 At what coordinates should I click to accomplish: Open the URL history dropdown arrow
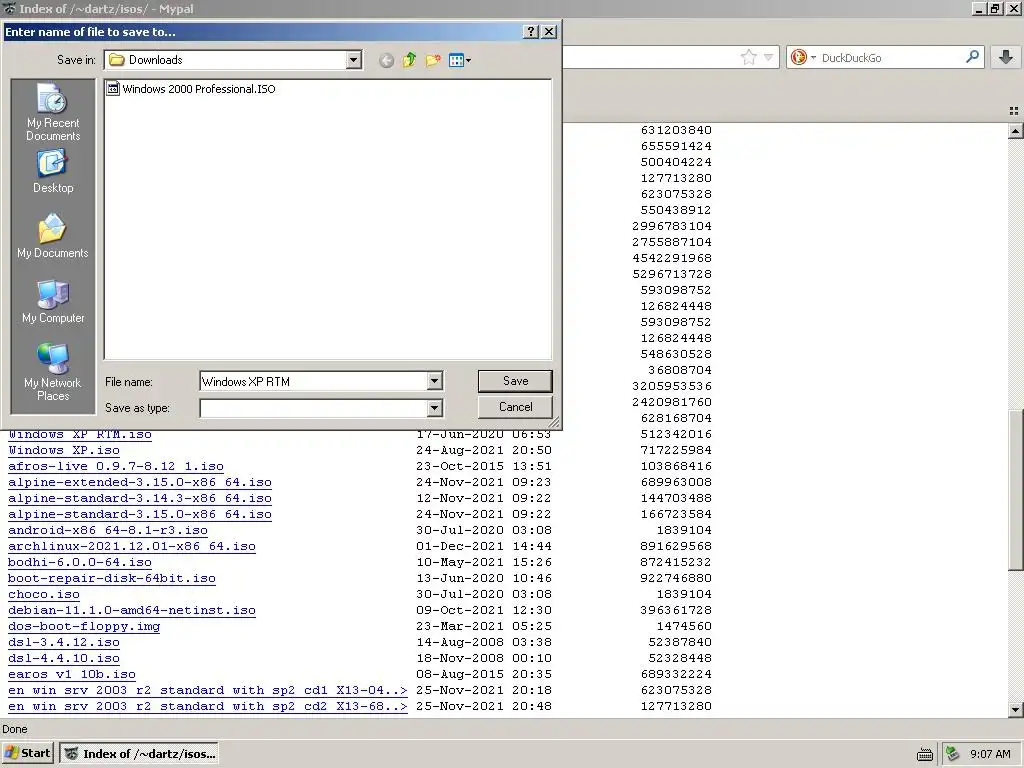point(769,57)
